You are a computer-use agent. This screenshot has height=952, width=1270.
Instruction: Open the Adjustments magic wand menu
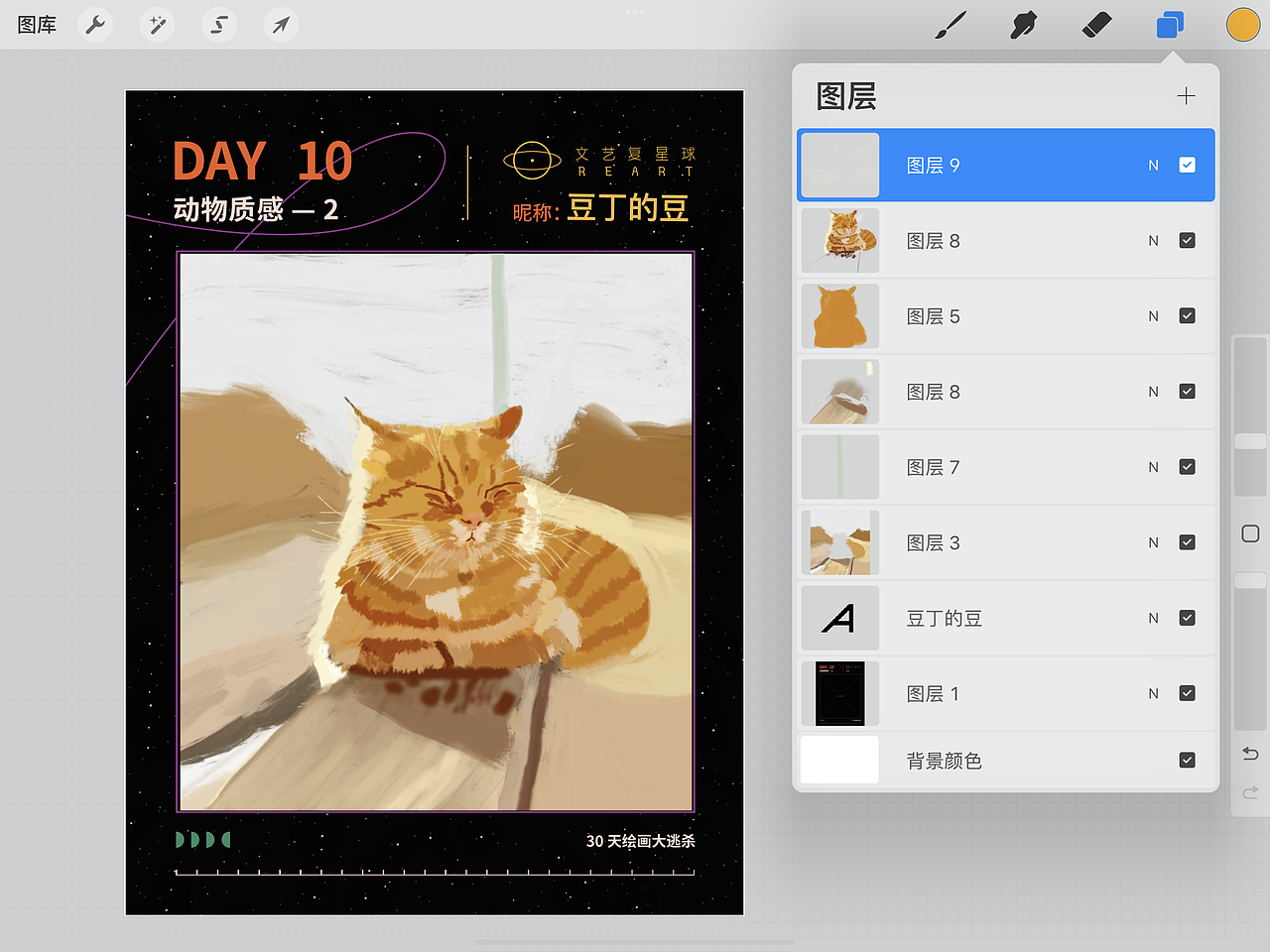(157, 25)
